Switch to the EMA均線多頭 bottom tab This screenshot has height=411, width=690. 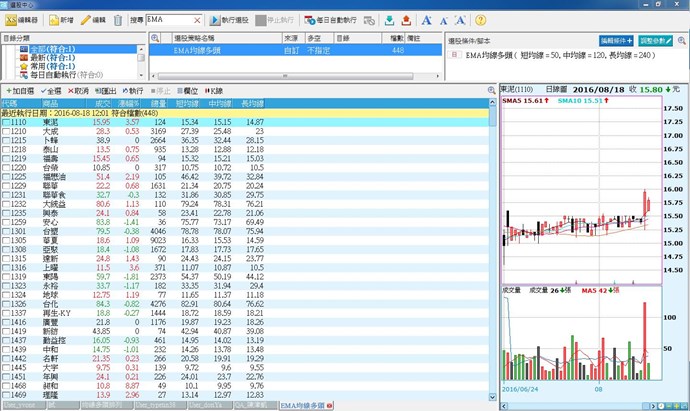(304, 405)
